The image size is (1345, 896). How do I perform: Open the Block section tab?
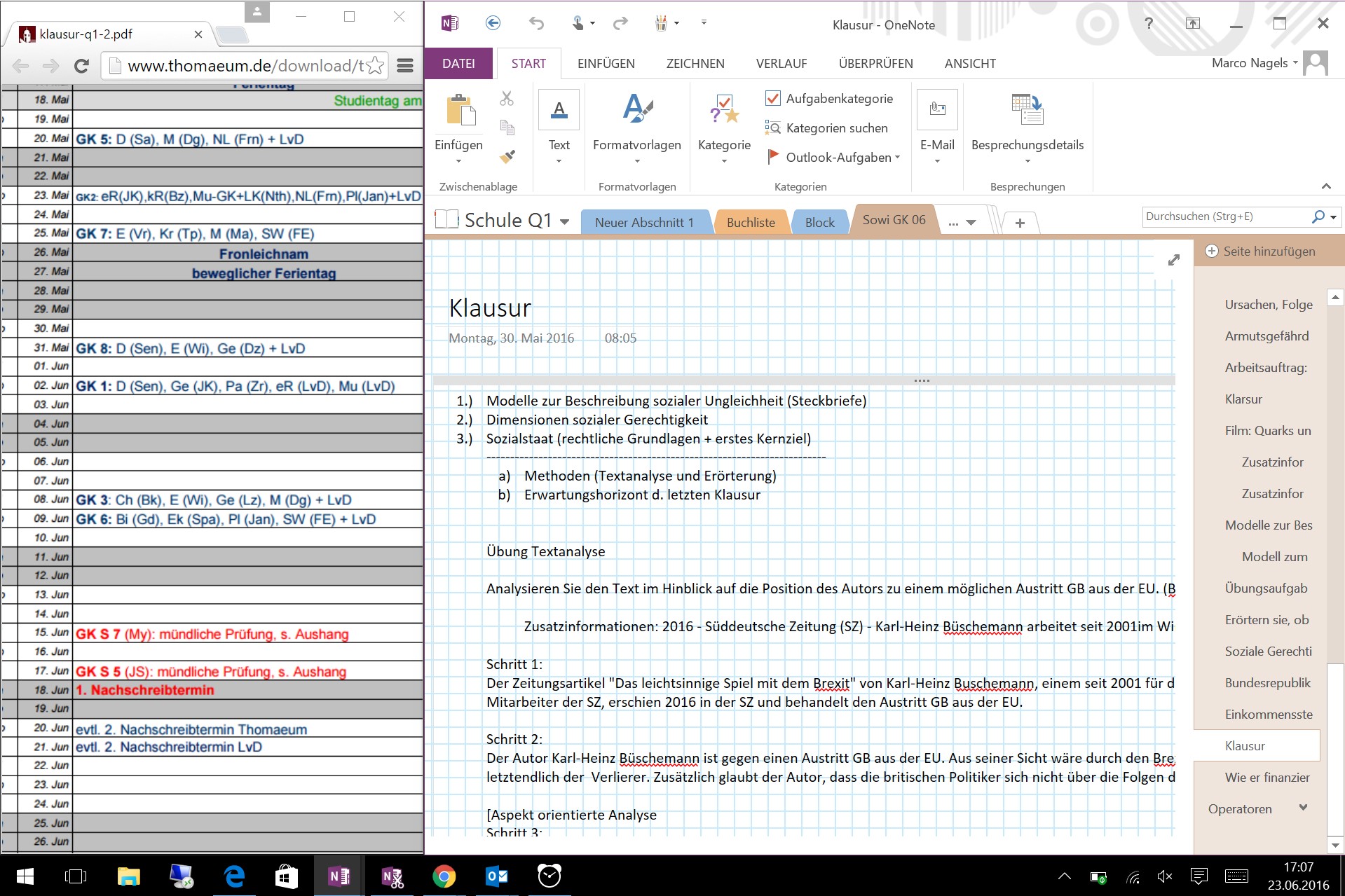point(819,222)
